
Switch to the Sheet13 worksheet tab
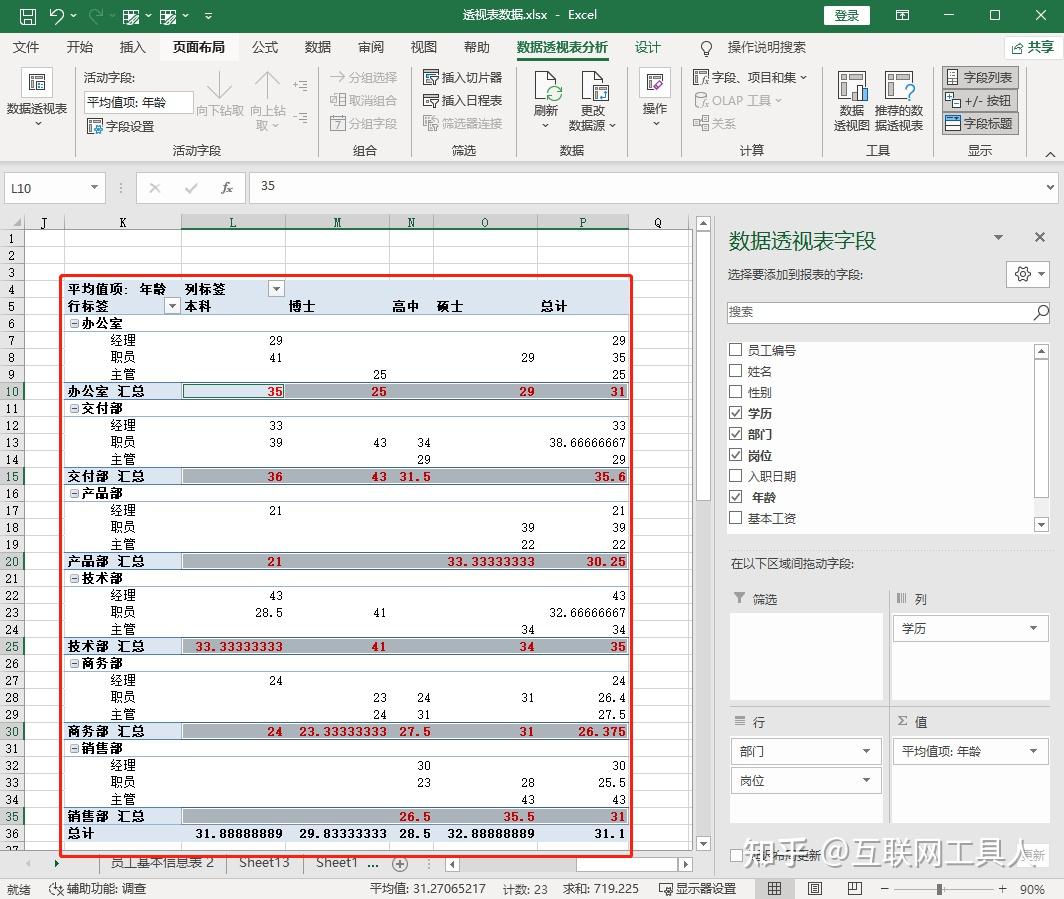[263, 861]
